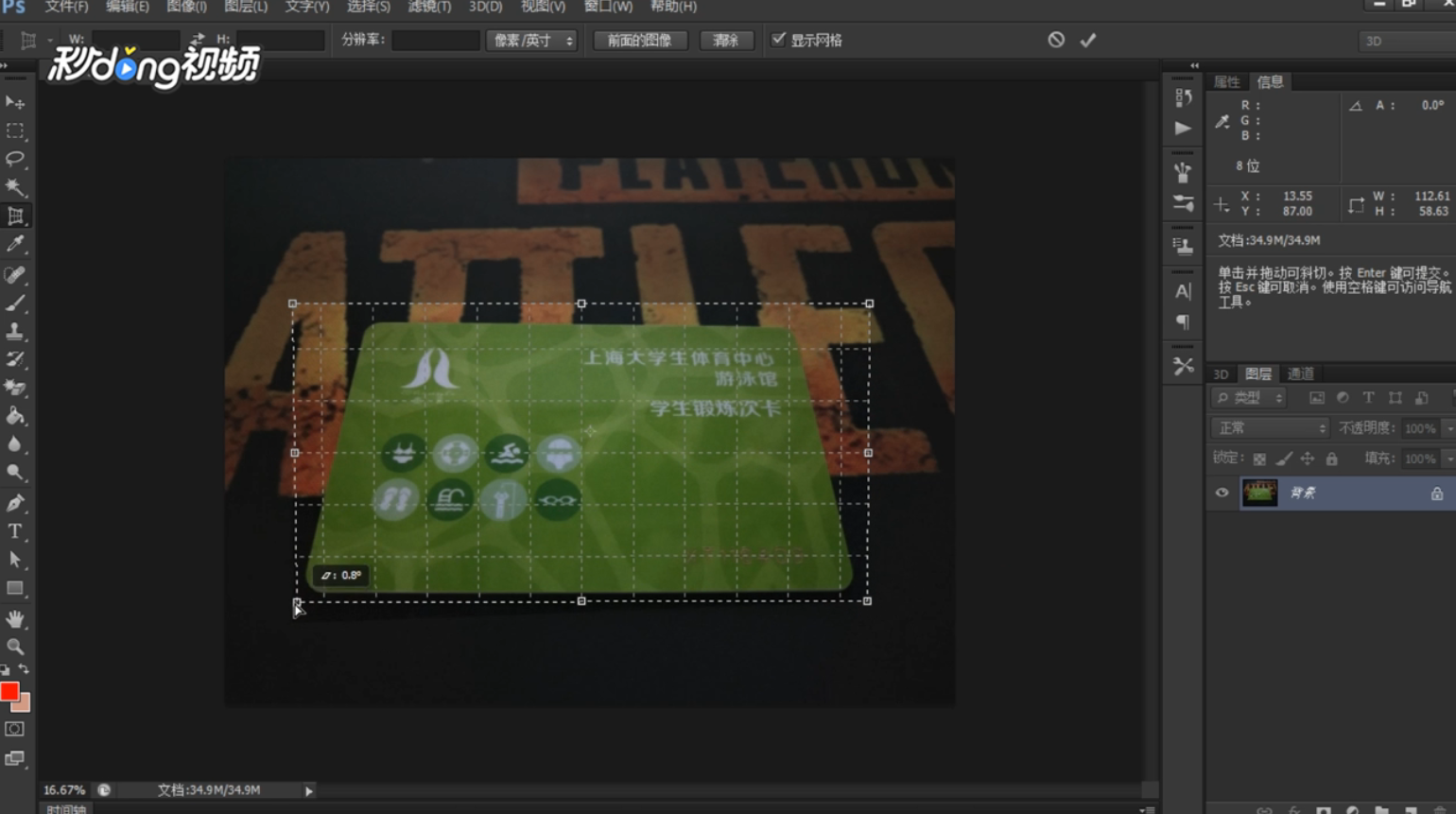Swap width and height values
Viewport: 1456px width, 814px height.
click(x=197, y=40)
